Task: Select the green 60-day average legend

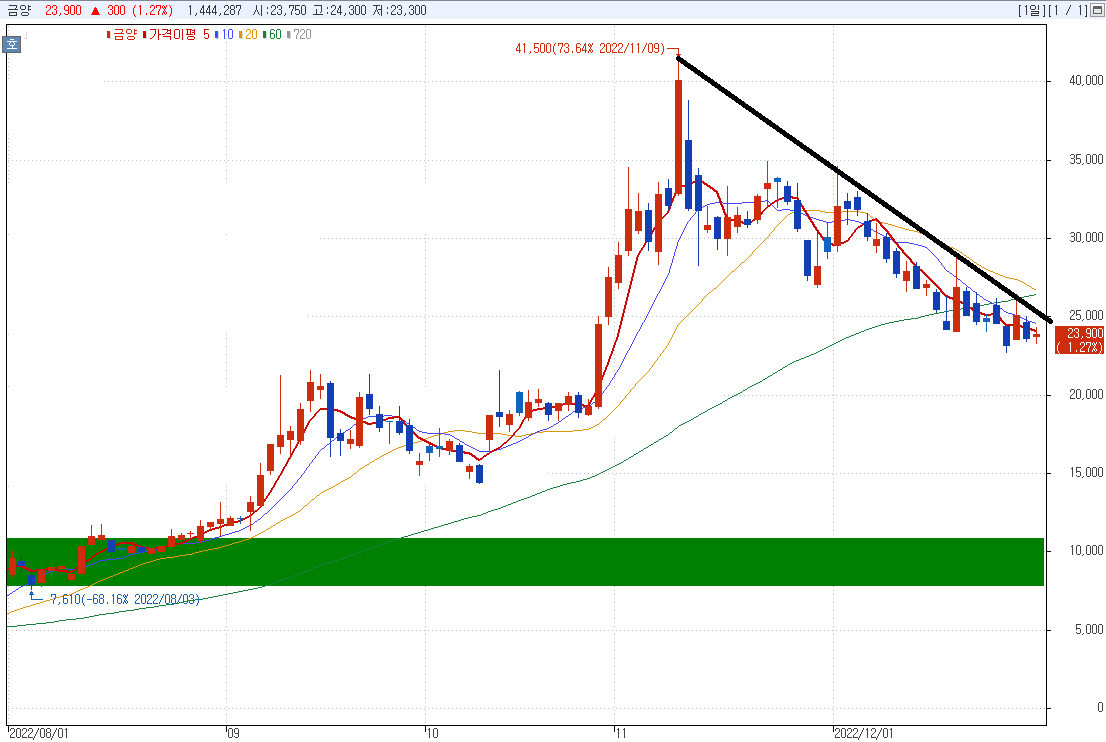Action: coord(272,35)
